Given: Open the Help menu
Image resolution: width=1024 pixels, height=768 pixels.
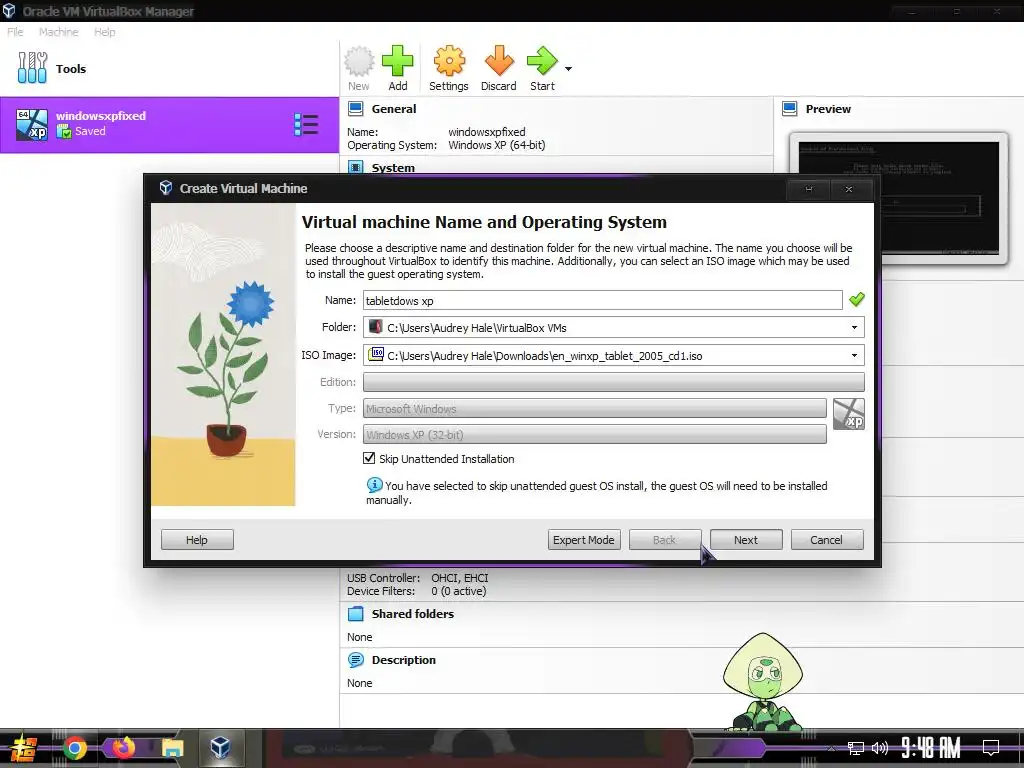Looking at the screenshot, I should (104, 31).
